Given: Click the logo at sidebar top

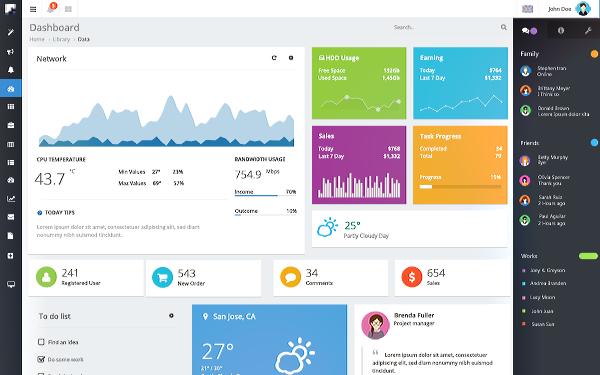Looking at the screenshot, I should [x=10, y=9].
